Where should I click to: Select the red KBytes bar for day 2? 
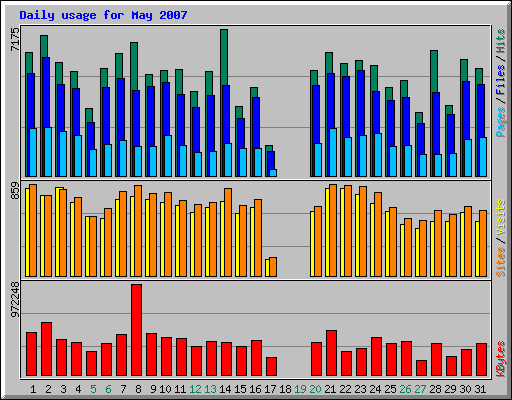pos(46,349)
